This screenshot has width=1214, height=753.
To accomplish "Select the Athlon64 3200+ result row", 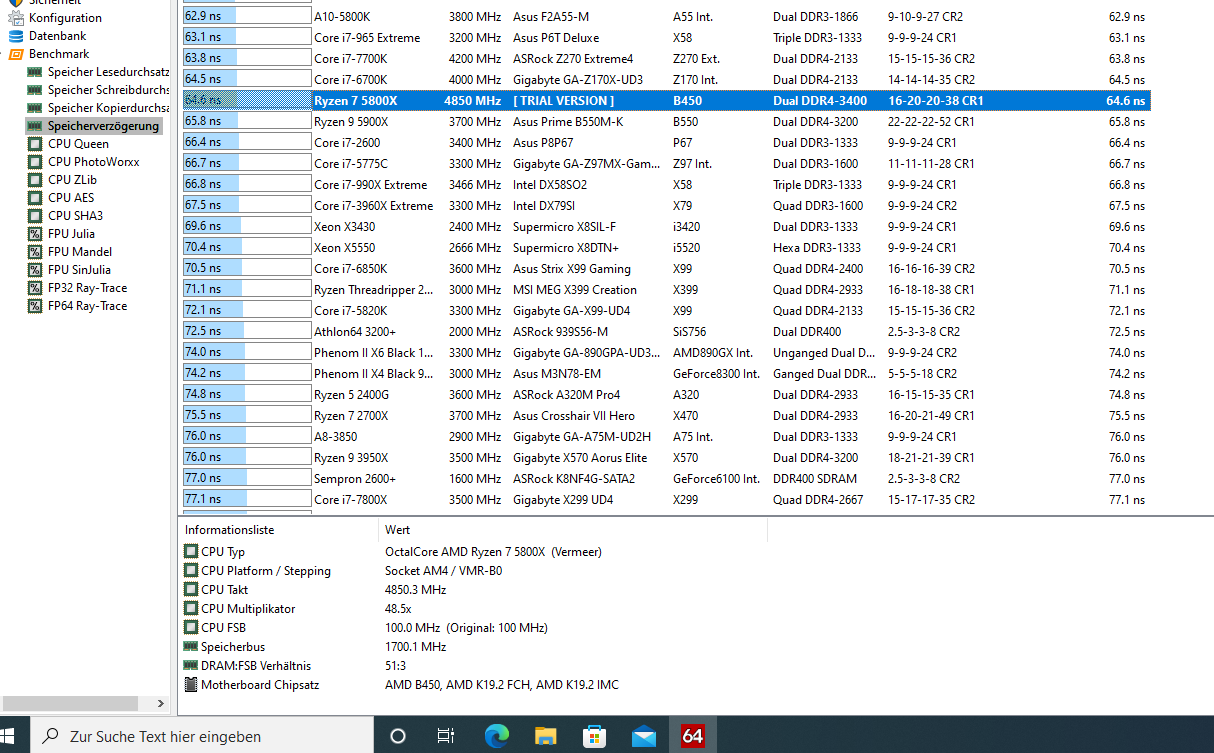I will 666,332.
